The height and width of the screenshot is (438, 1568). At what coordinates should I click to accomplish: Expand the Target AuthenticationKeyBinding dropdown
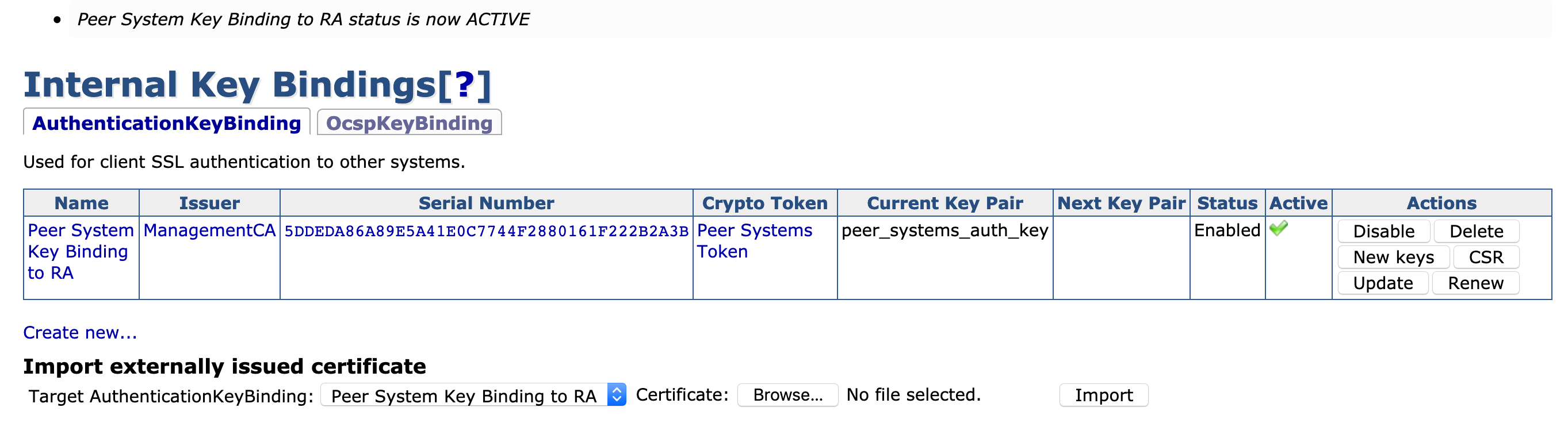pos(473,395)
